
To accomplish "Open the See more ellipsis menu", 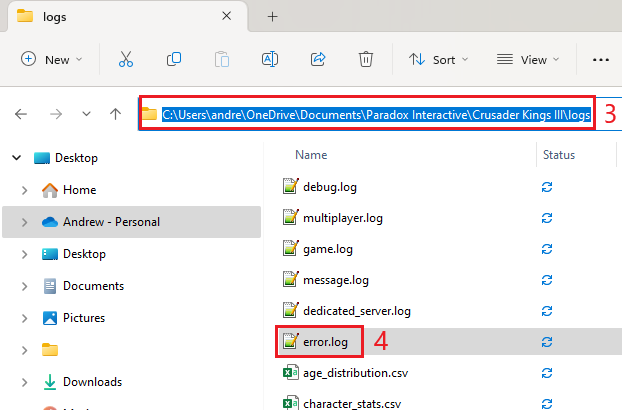I will (x=601, y=60).
